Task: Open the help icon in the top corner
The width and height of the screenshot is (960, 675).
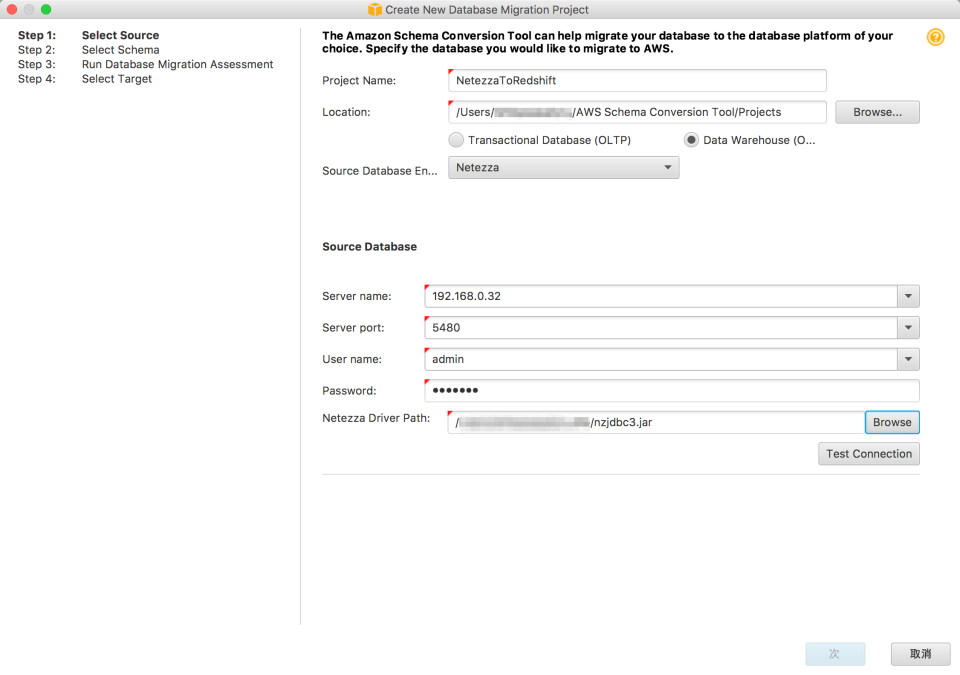Action: click(x=936, y=37)
